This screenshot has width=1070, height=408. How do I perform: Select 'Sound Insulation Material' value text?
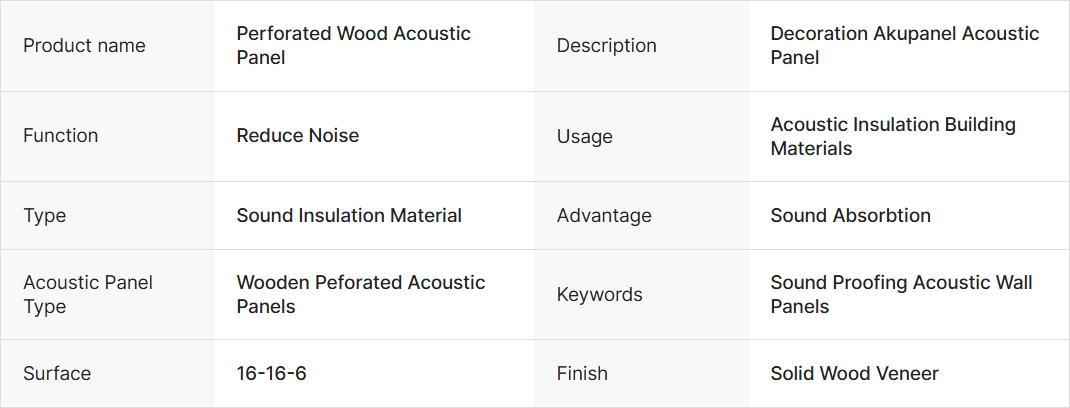[x=349, y=216]
